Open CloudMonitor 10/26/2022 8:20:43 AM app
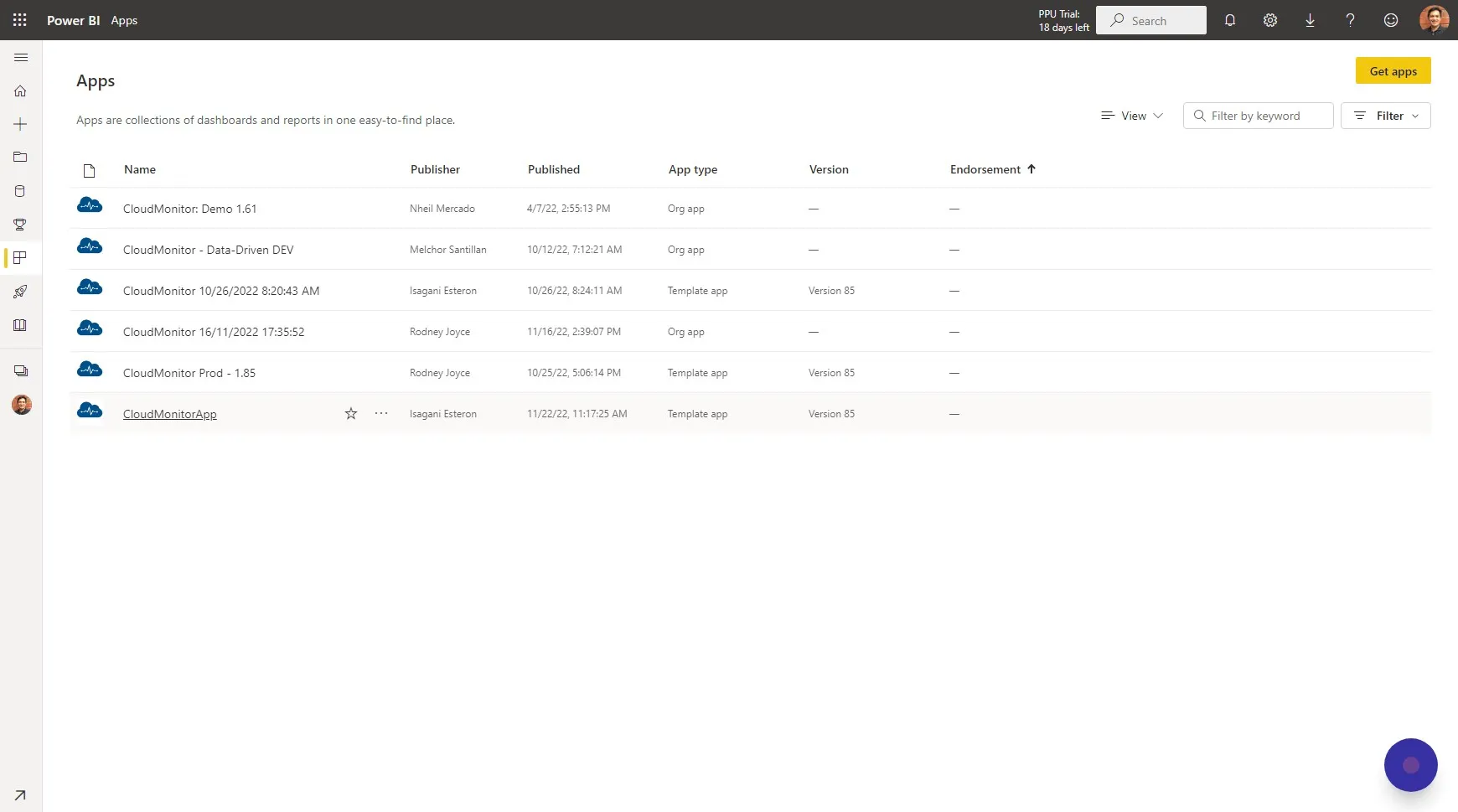This screenshot has width=1458, height=812. pos(221,291)
